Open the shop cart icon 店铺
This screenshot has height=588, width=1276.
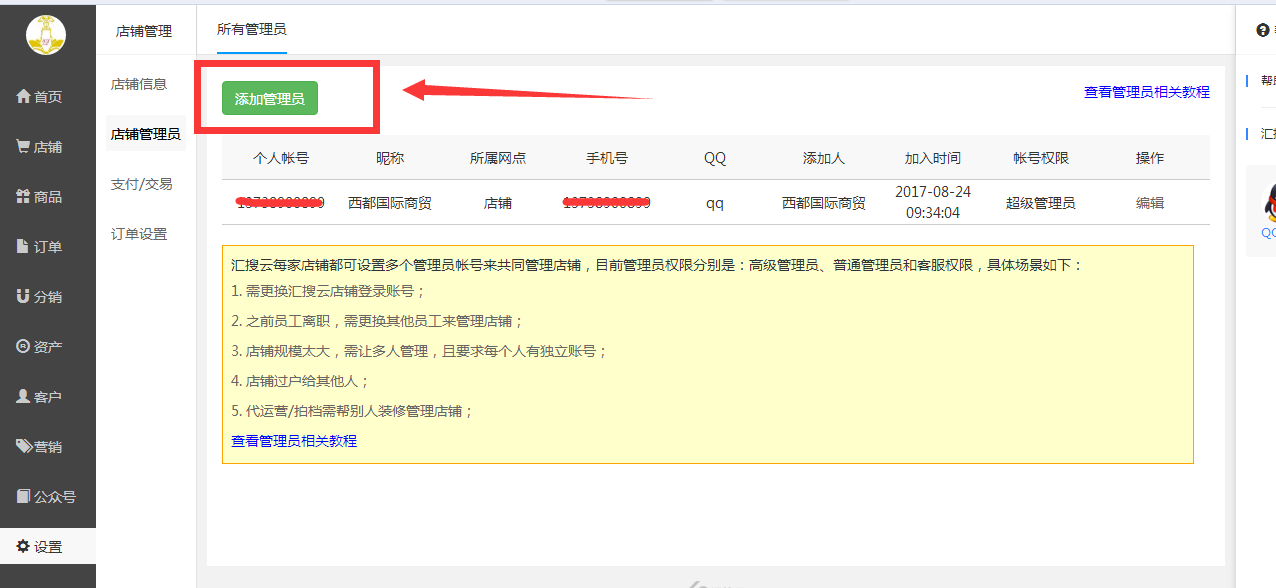23,147
